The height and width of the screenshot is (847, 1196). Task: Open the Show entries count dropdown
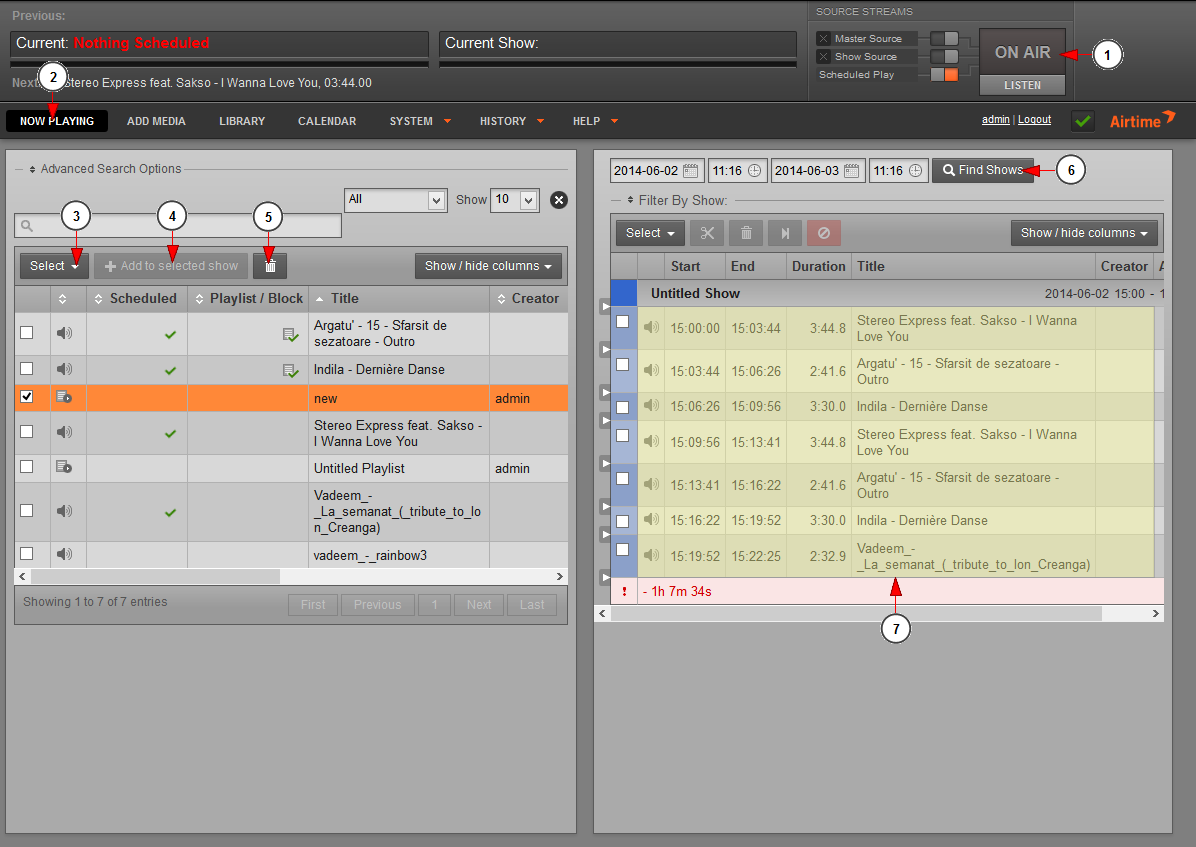[x=515, y=200]
